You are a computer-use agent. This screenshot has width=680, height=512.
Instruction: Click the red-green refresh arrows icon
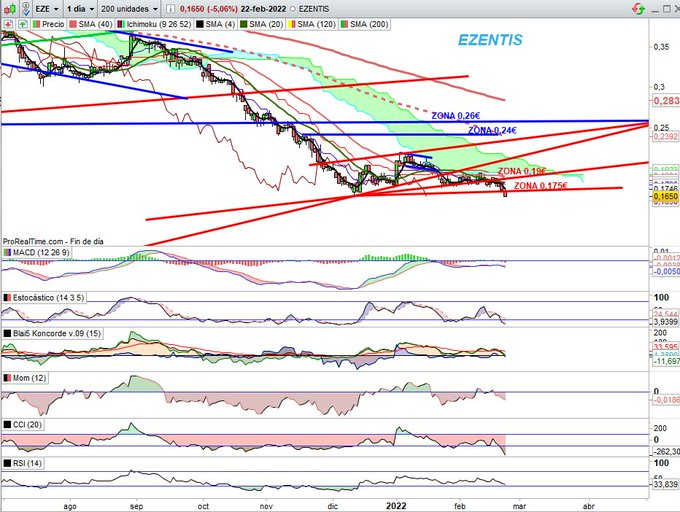pyautogui.click(x=638, y=8)
